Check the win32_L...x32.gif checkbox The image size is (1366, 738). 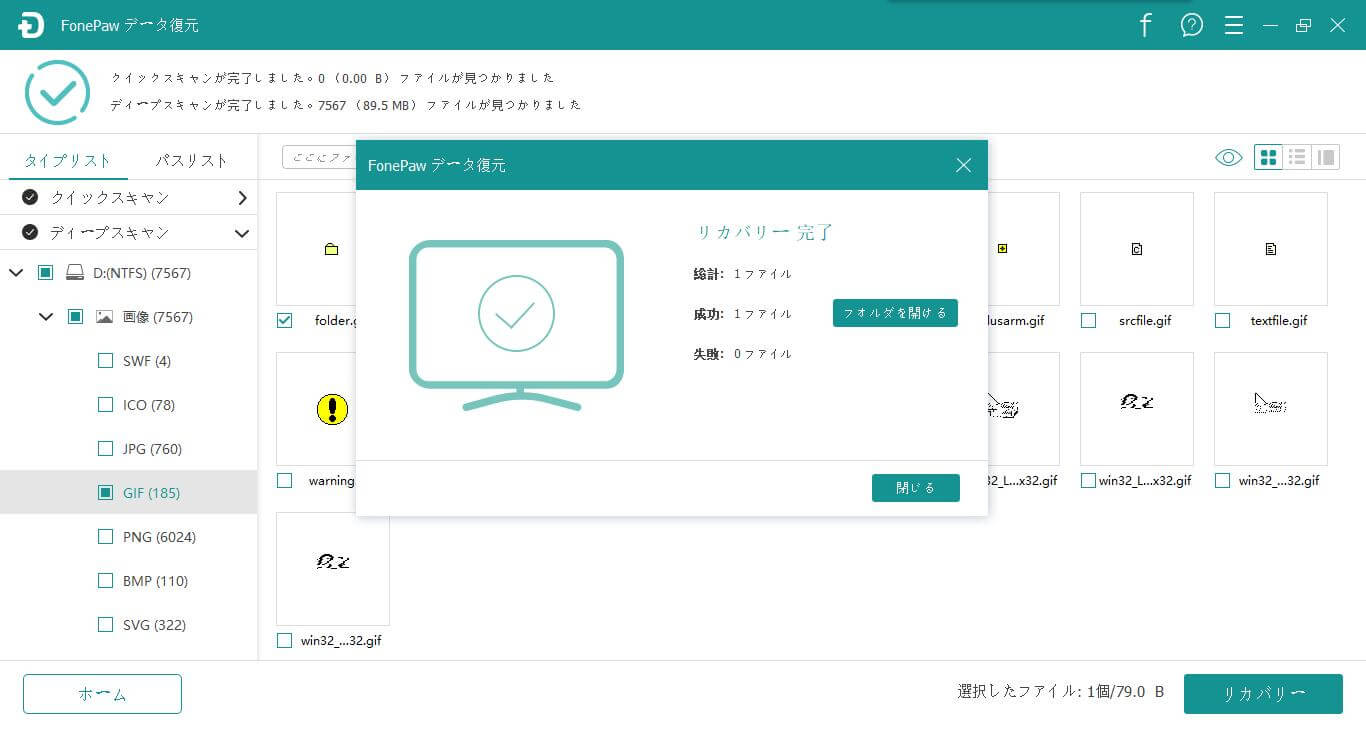point(1088,480)
